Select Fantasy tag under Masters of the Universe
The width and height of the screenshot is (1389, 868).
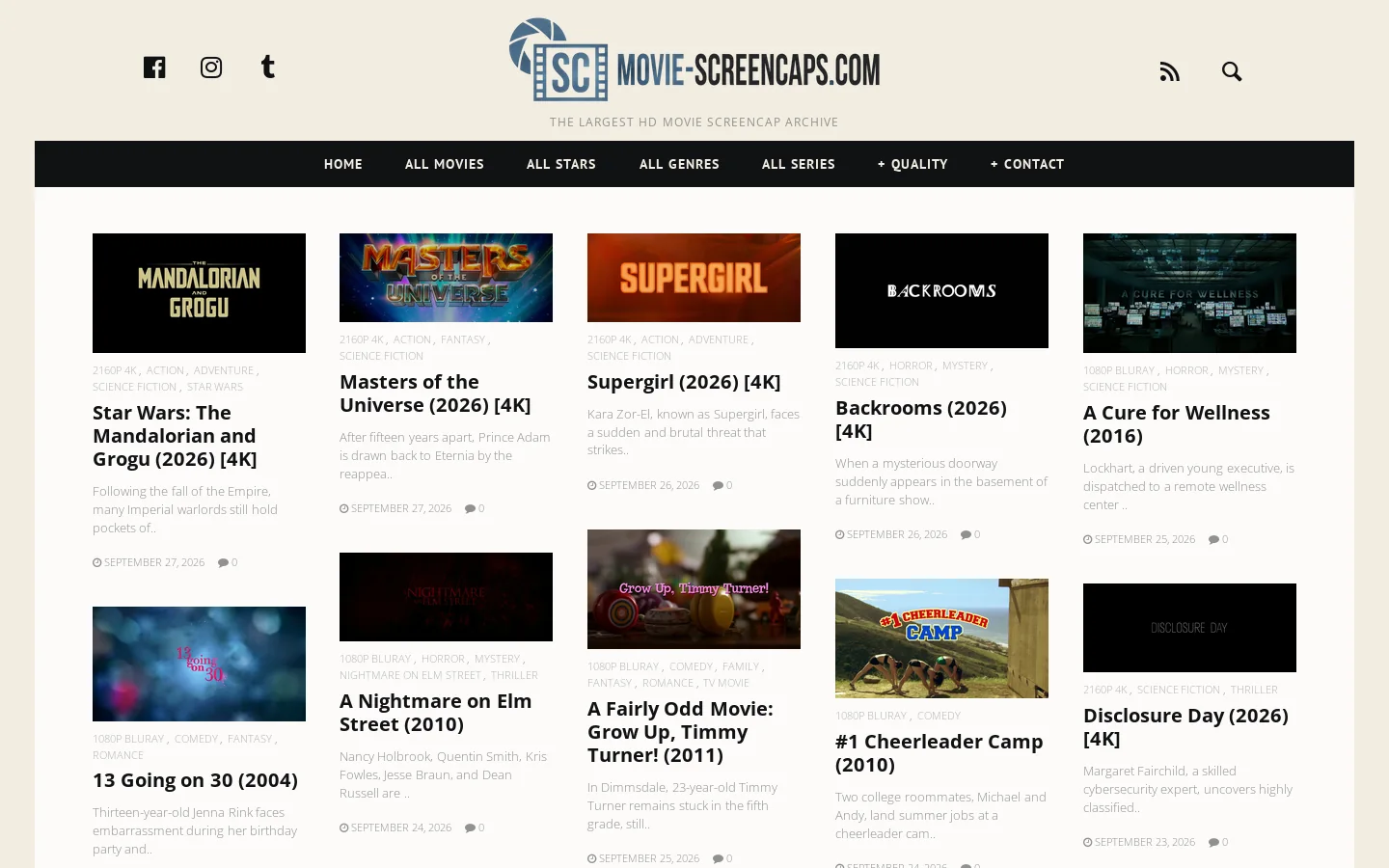click(463, 339)
